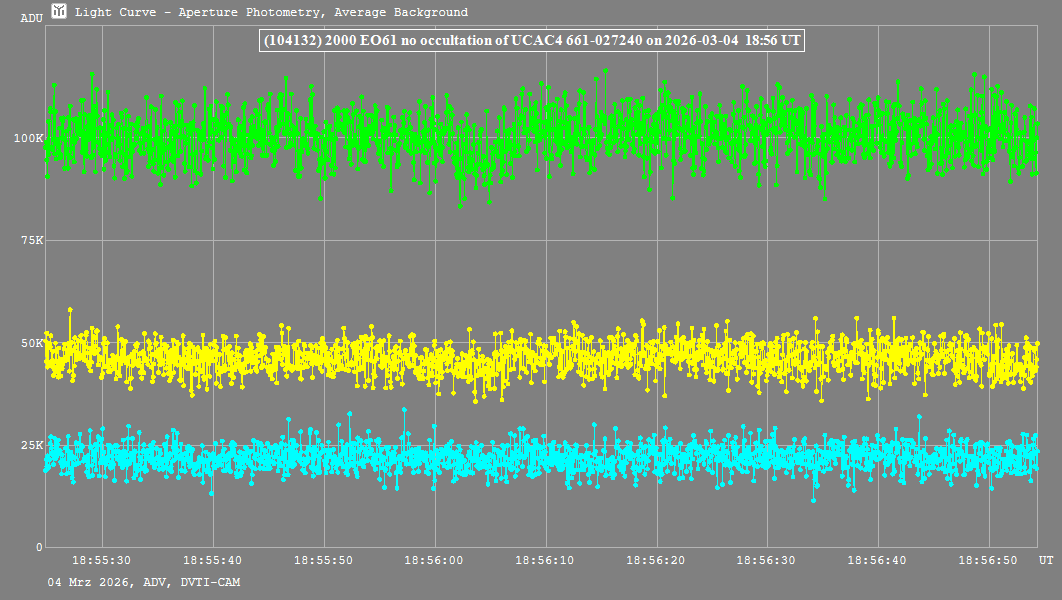Click the 75K y-axis label
Image resolution: width=1062 pixels, height=600 pixels.
(x=32, y=240)
